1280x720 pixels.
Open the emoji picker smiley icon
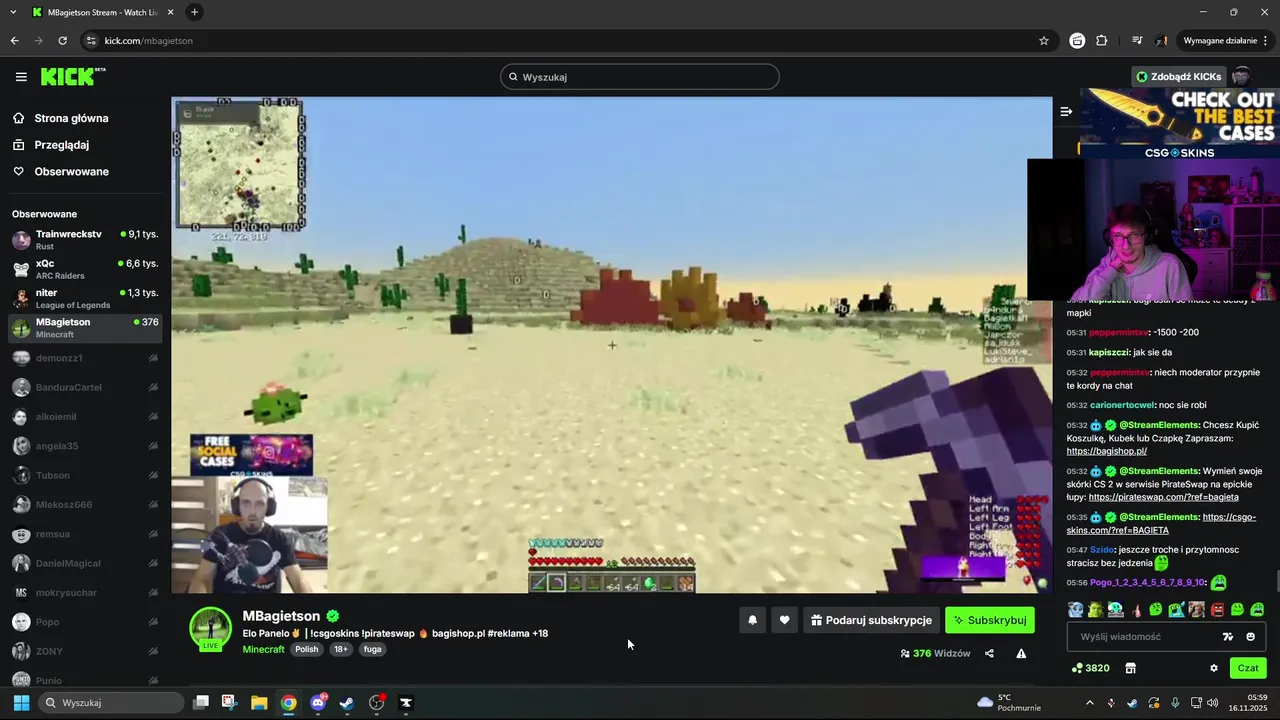pyautogui.click(x=1251, y=637)
